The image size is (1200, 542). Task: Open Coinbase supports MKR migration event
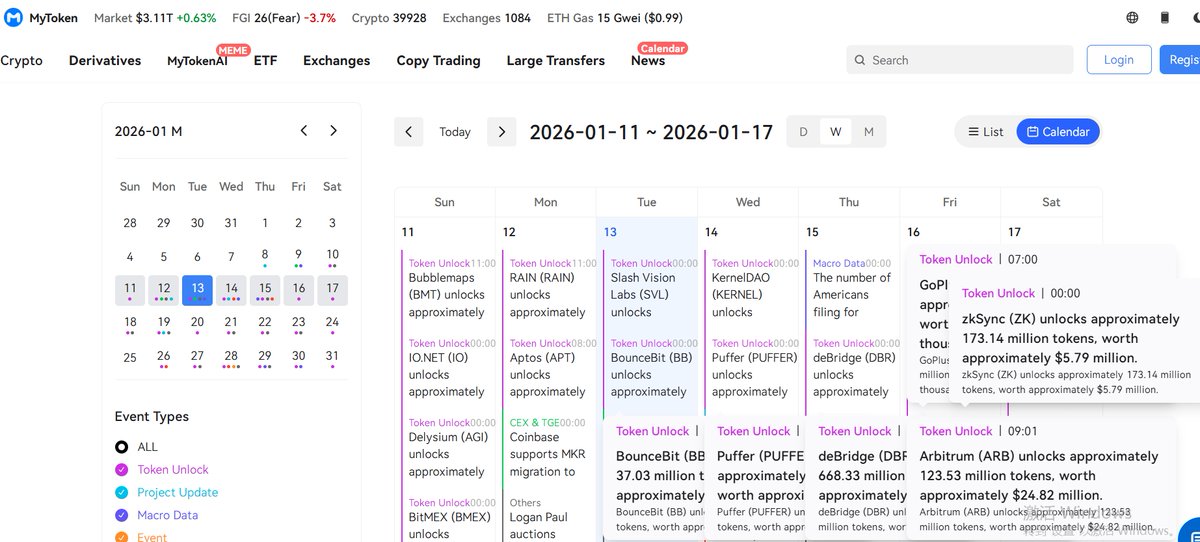548,448
